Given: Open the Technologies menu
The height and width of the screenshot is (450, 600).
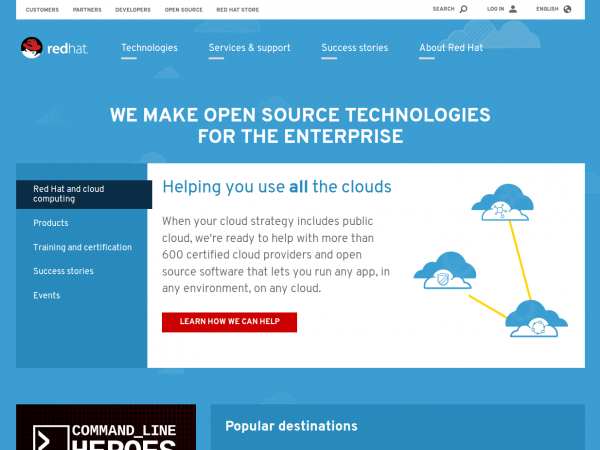Looking at the screenshot, I should click(149, 48).
